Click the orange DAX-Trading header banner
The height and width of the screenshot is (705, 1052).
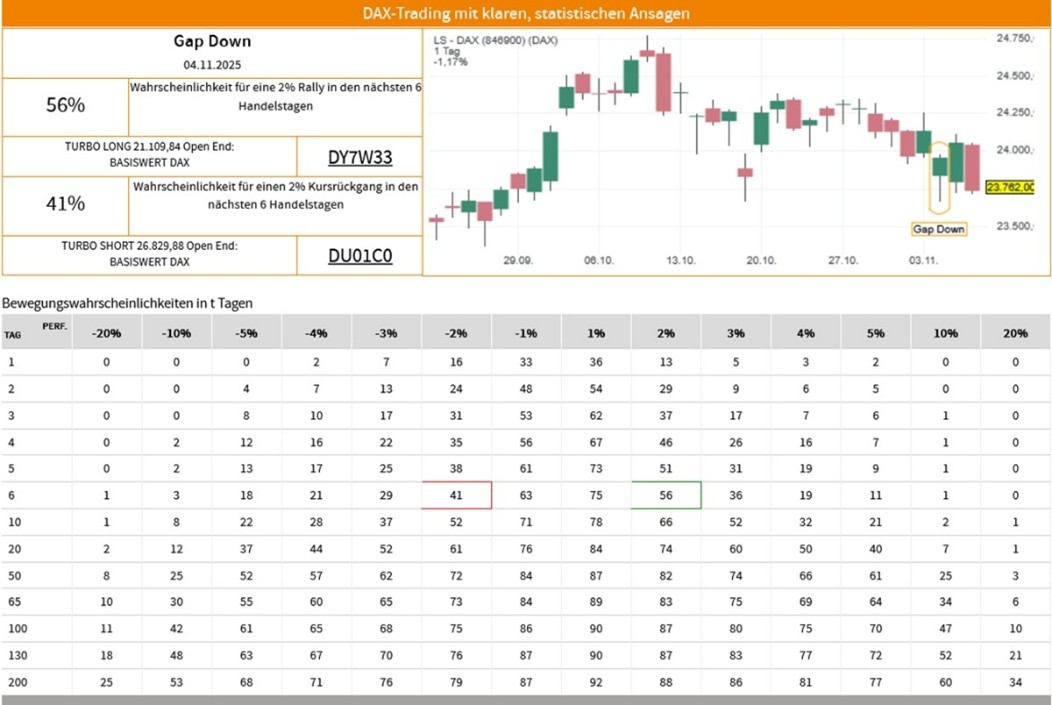click(526, 14)
